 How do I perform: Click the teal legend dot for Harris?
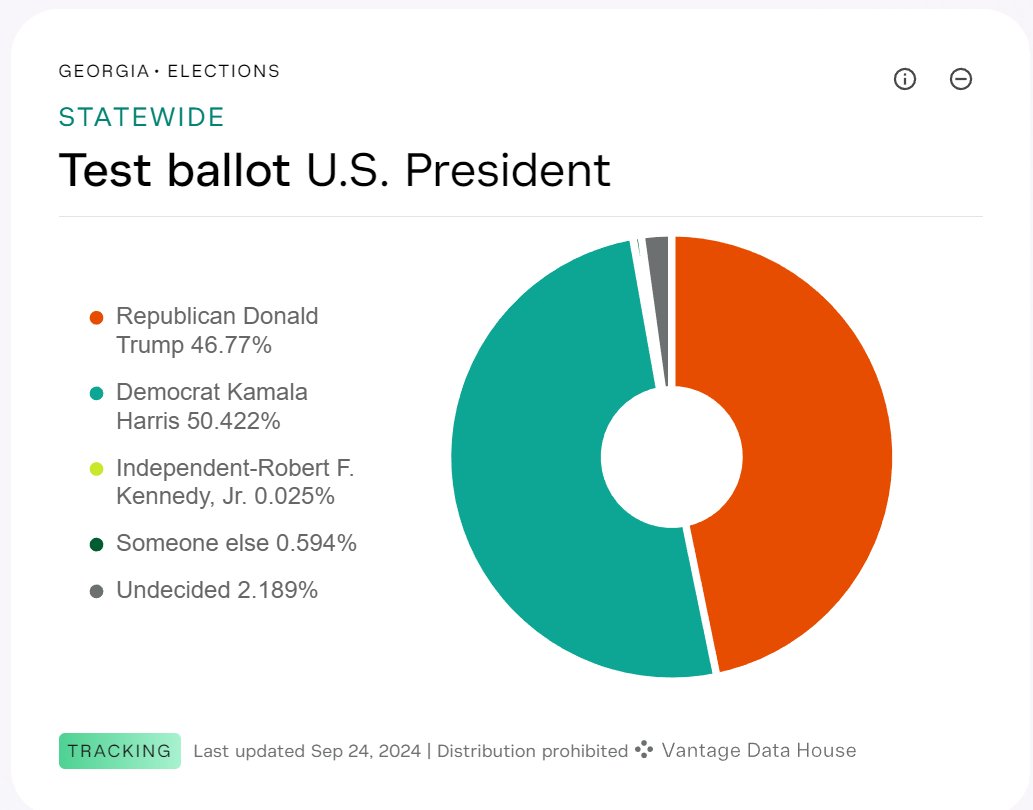coord(96,393)
